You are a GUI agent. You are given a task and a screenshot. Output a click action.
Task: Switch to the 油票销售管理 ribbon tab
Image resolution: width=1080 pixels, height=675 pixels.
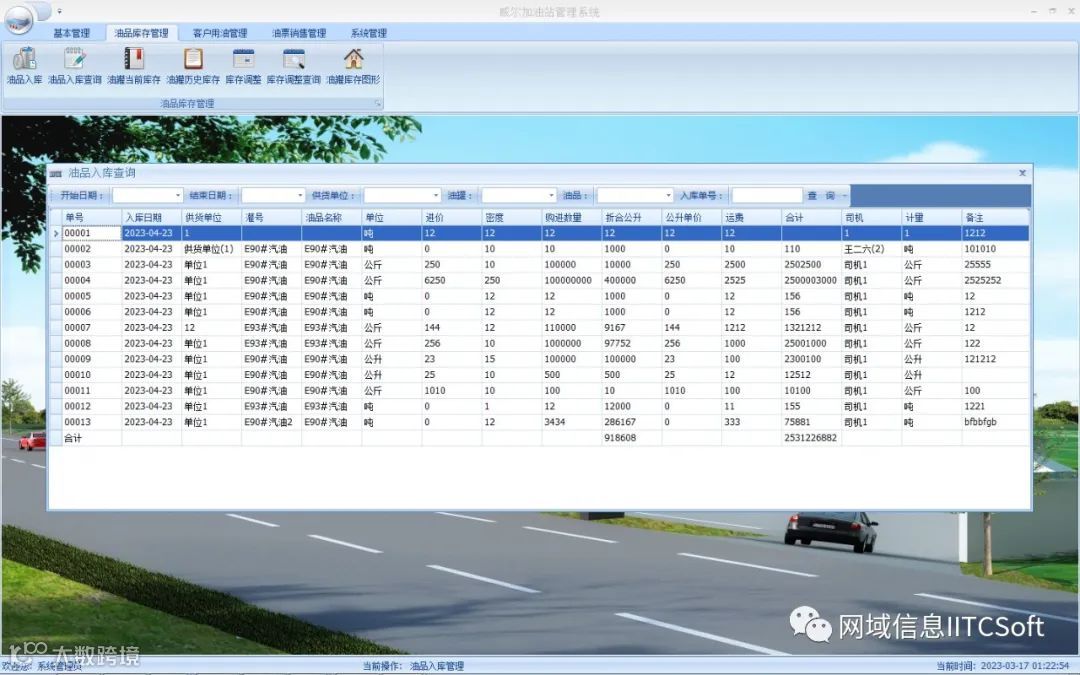299,33
